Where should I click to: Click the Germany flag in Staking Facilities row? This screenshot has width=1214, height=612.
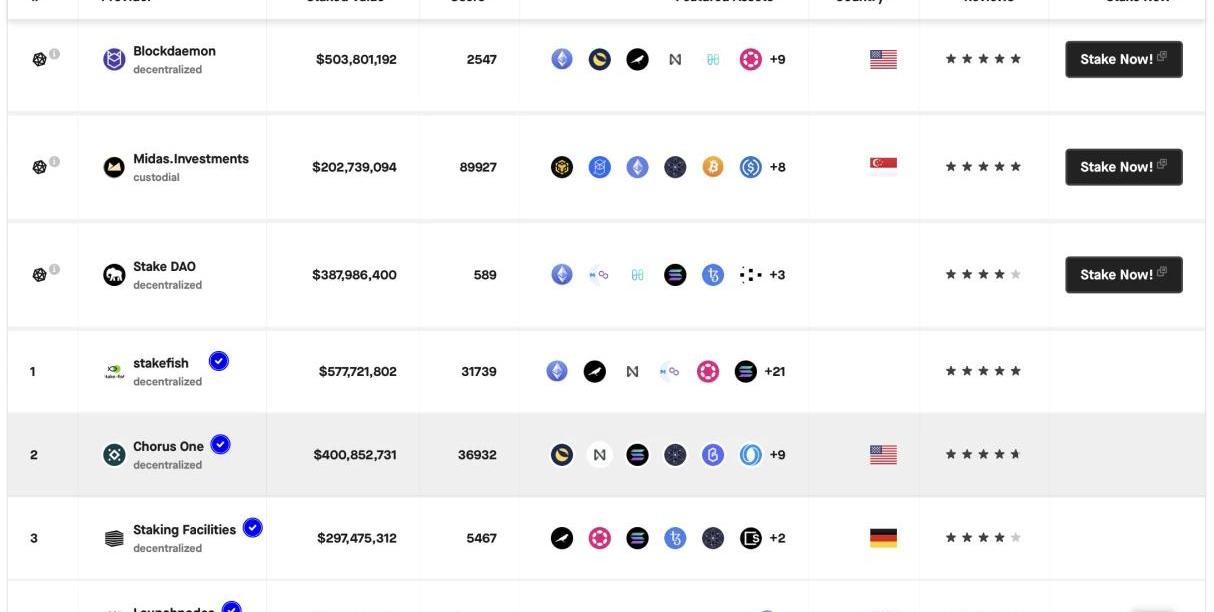[x=883, y=538]
